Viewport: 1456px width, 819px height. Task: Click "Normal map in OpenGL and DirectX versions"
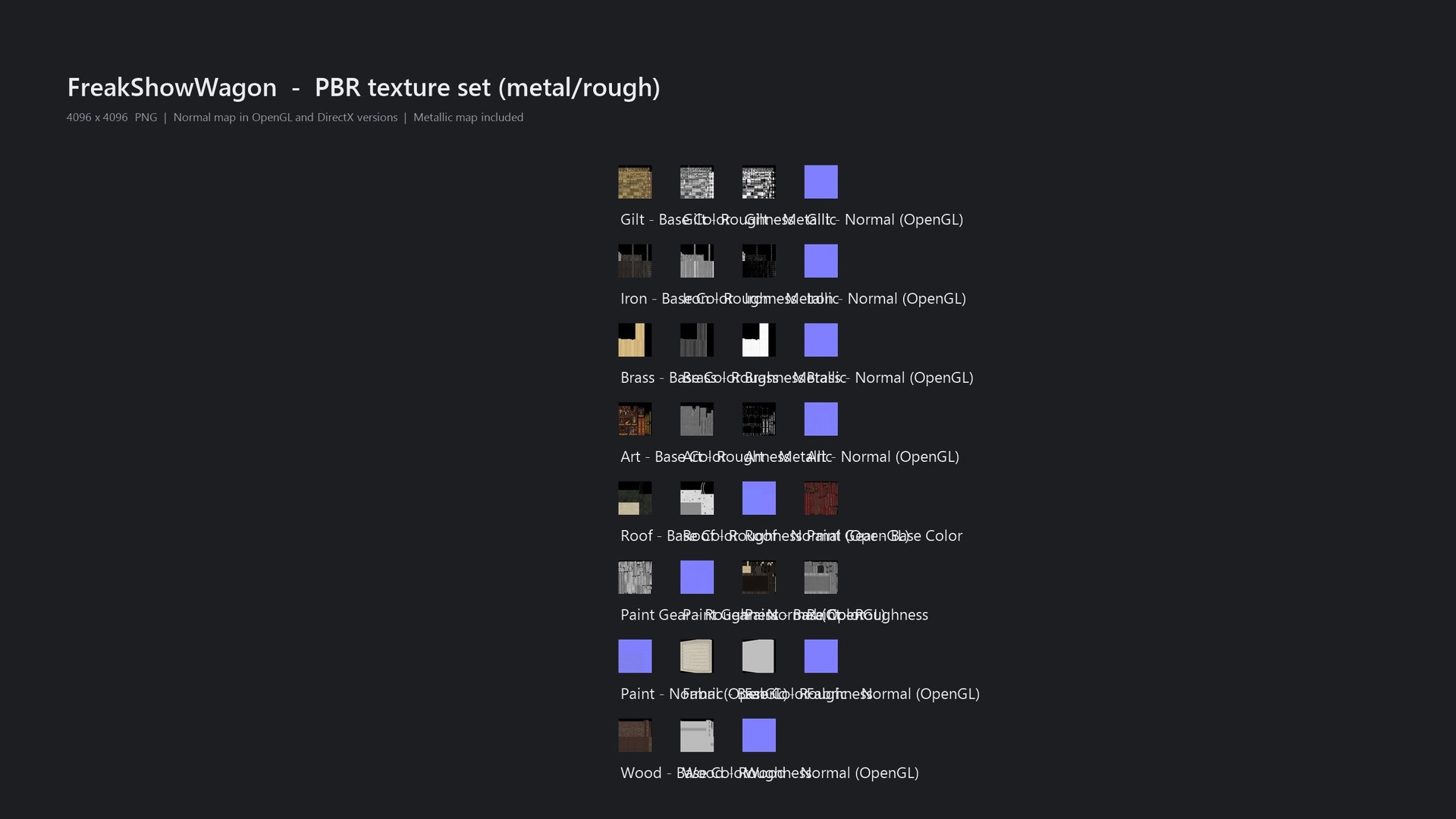285,118
